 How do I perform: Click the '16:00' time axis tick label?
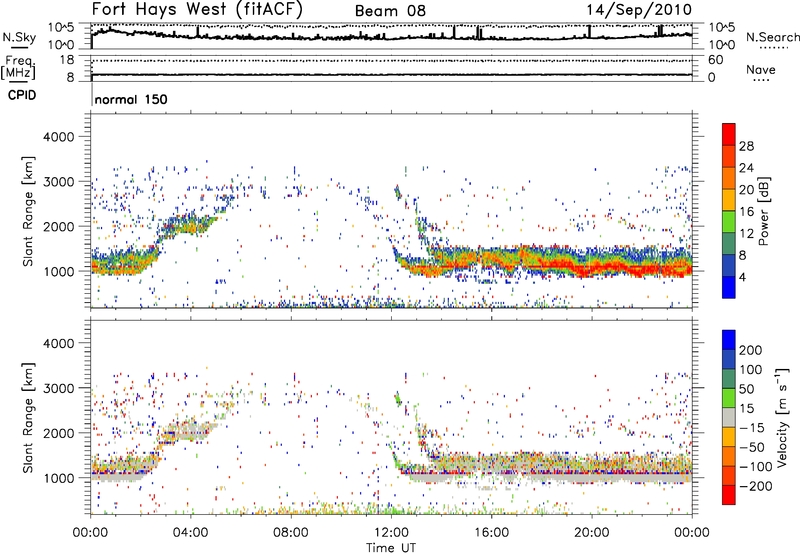point(491,533)
